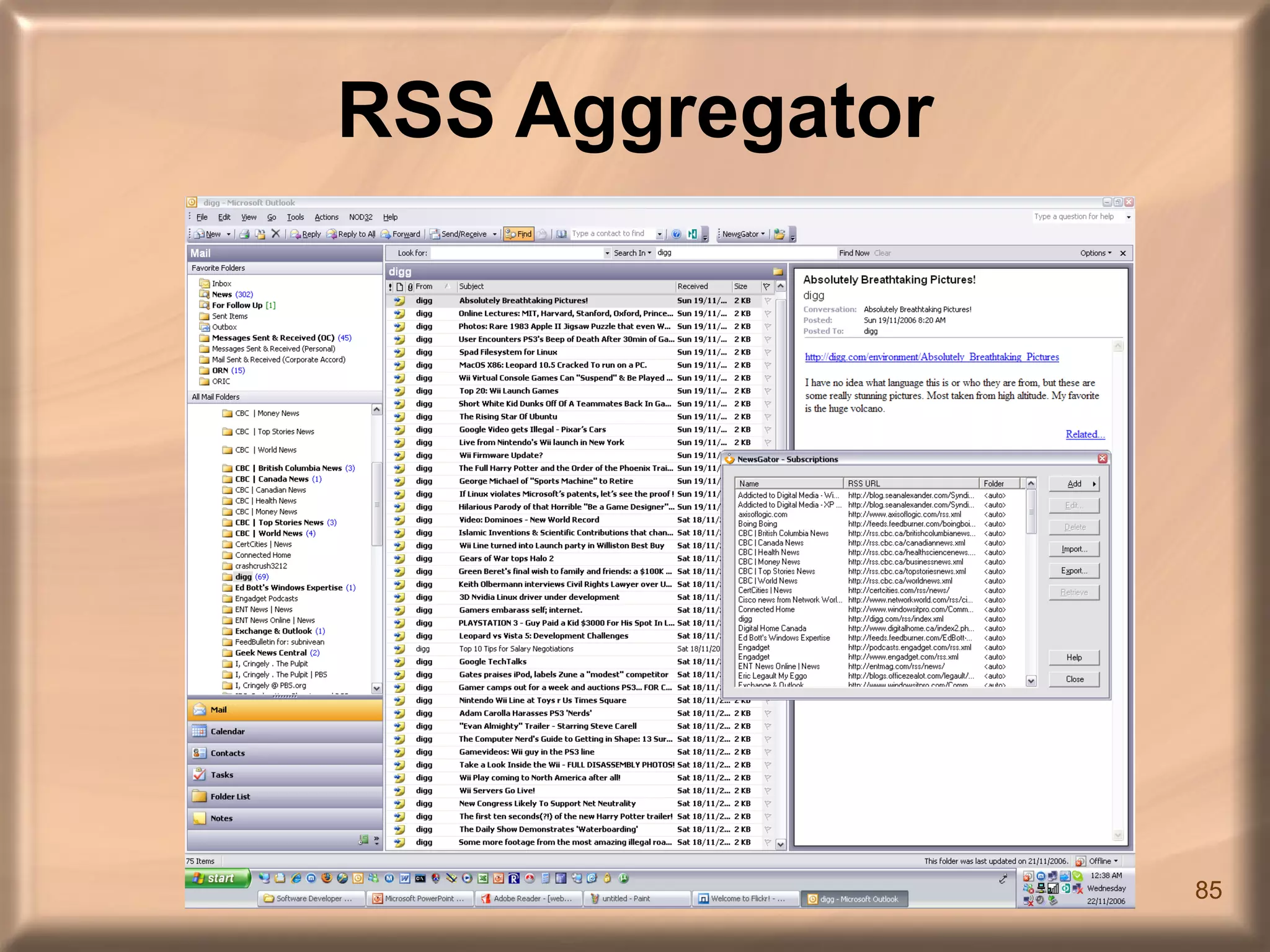Click the Help button in NewsGator Subscriptions
The width and height of the screenshot is (1270, 952).
pyautogui.click(x=1074, y=658)
